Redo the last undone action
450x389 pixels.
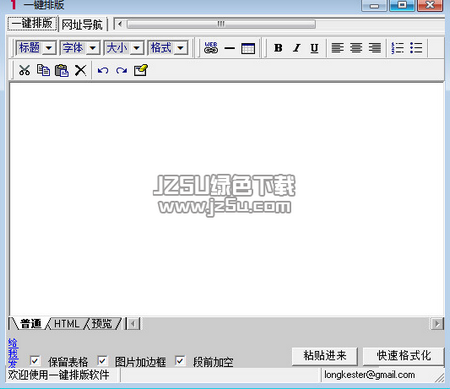pyautogui.click(x=121, y=70)
